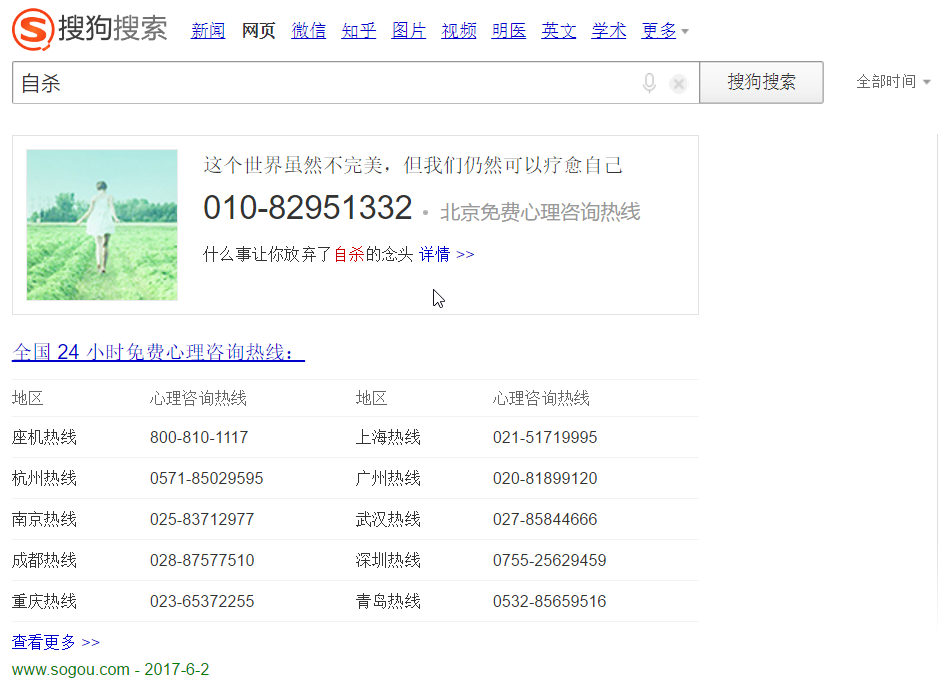Expand the 全部时间 time filter

[x=892, y=82]
